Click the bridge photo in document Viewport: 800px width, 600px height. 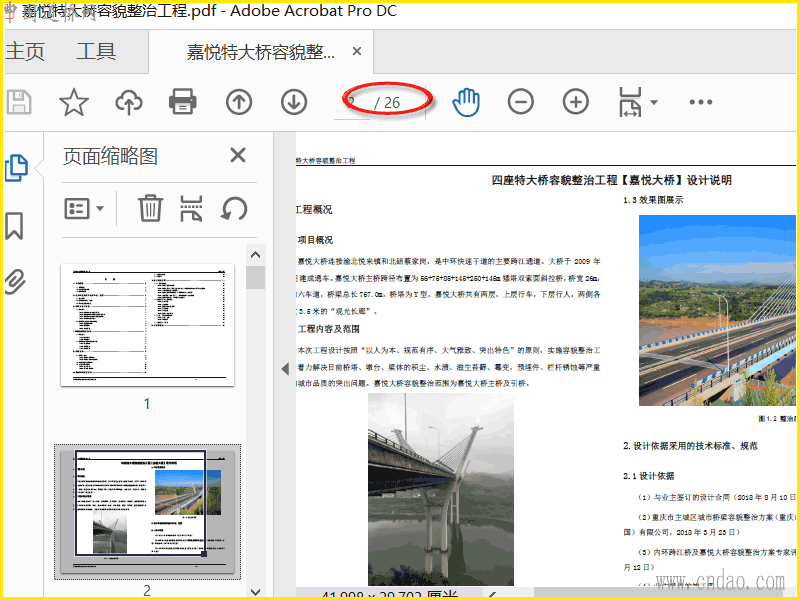[x=441, y=489]
